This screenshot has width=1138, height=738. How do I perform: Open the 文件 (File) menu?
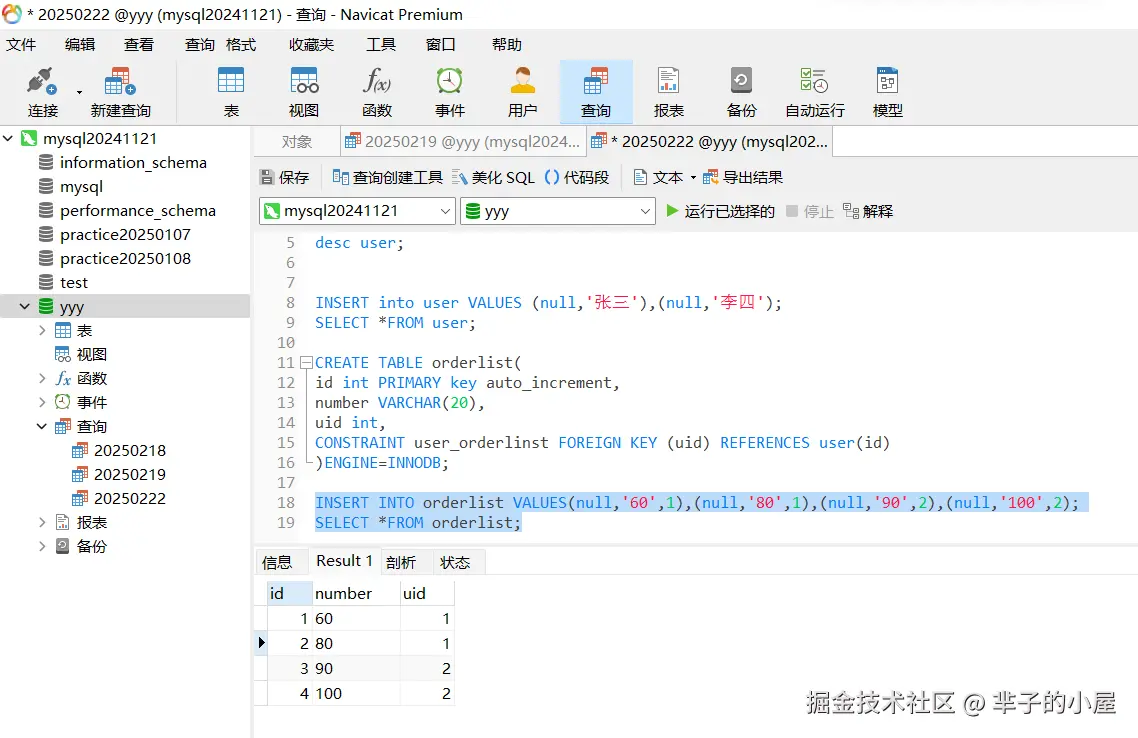pyautogui.click(x=21, y=44)
